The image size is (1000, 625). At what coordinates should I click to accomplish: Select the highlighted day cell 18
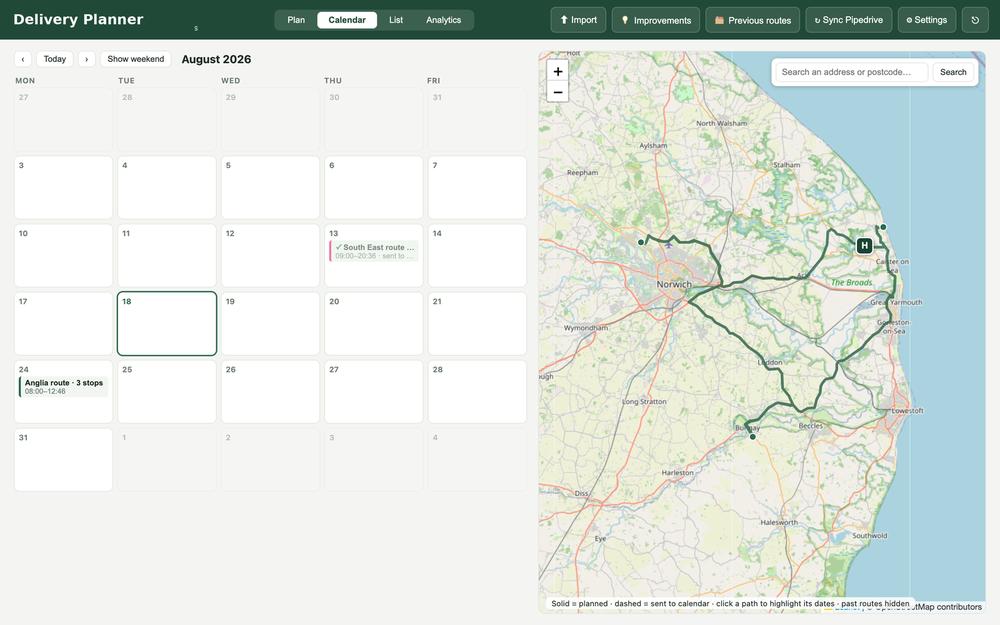point(167,323)
